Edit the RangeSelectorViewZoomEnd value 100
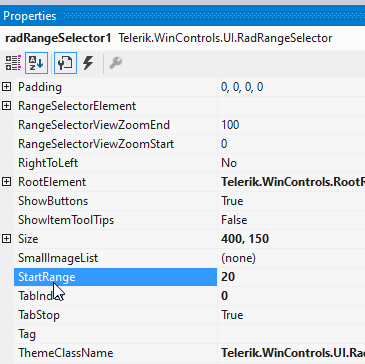Image resolution: width=365 pixels, height=364 pixels. [291, 125]
